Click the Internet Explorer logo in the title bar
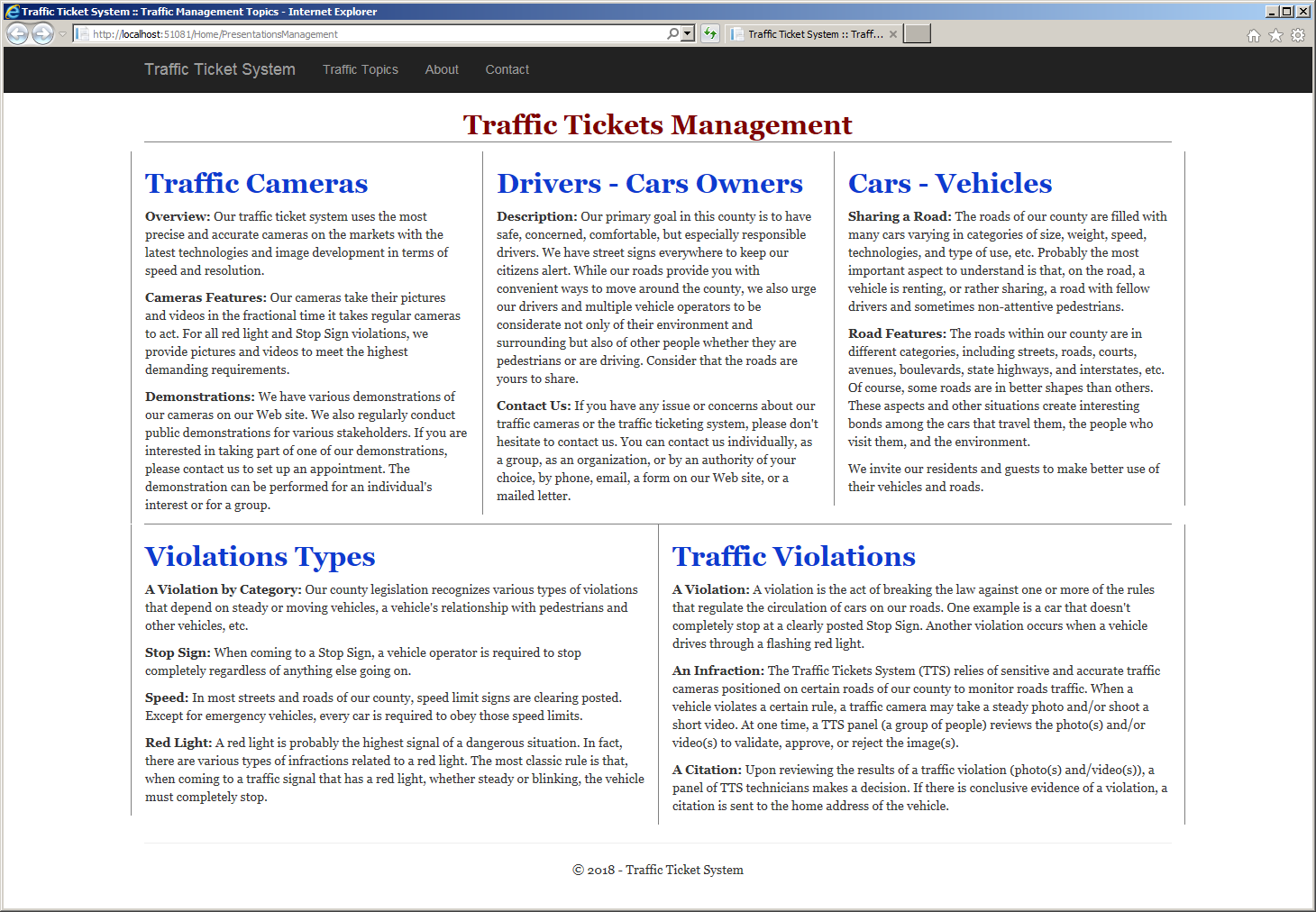1316x912 pixels. point(12,12)
